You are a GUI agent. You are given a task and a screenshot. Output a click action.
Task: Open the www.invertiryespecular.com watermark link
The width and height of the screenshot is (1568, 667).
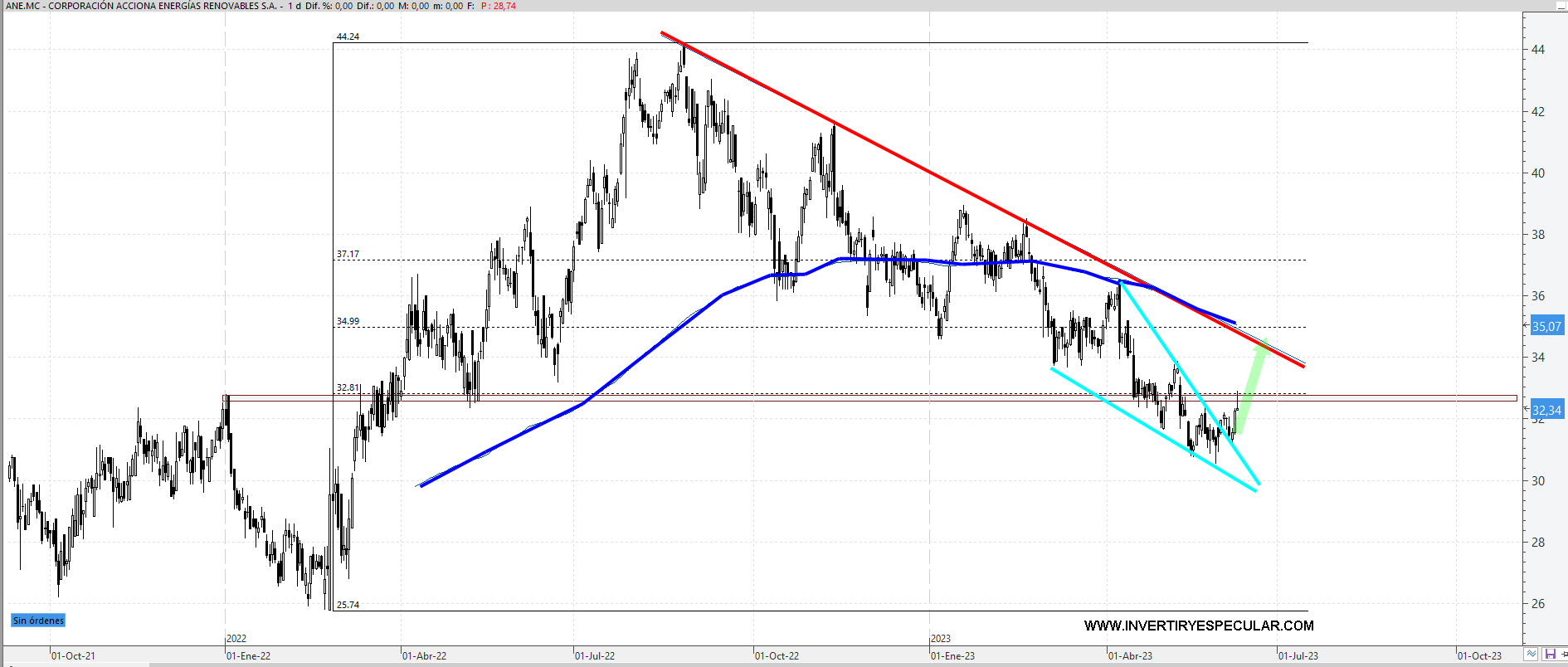(x=1198, y=626)
